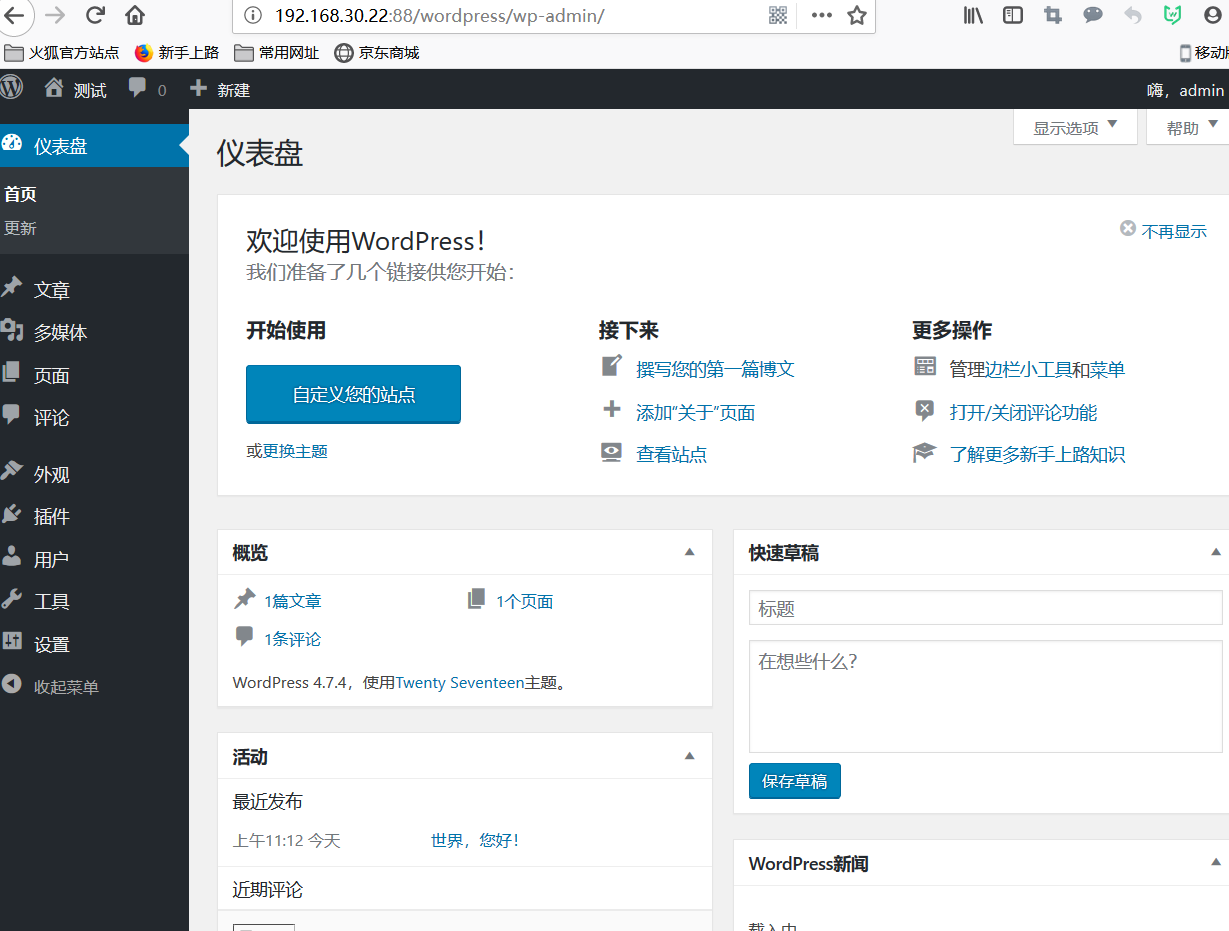Open the 打开/关闭评论功能 link
Viewport: 1229px width, 931px height.
tap(1023, 412)
